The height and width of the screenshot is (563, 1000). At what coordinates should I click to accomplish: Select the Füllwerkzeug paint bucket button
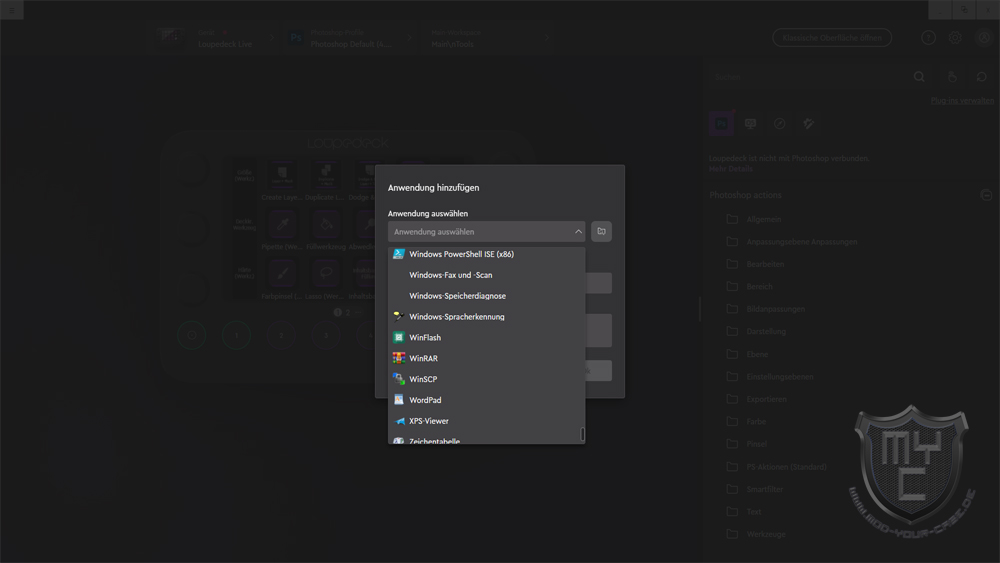point(326,224)
